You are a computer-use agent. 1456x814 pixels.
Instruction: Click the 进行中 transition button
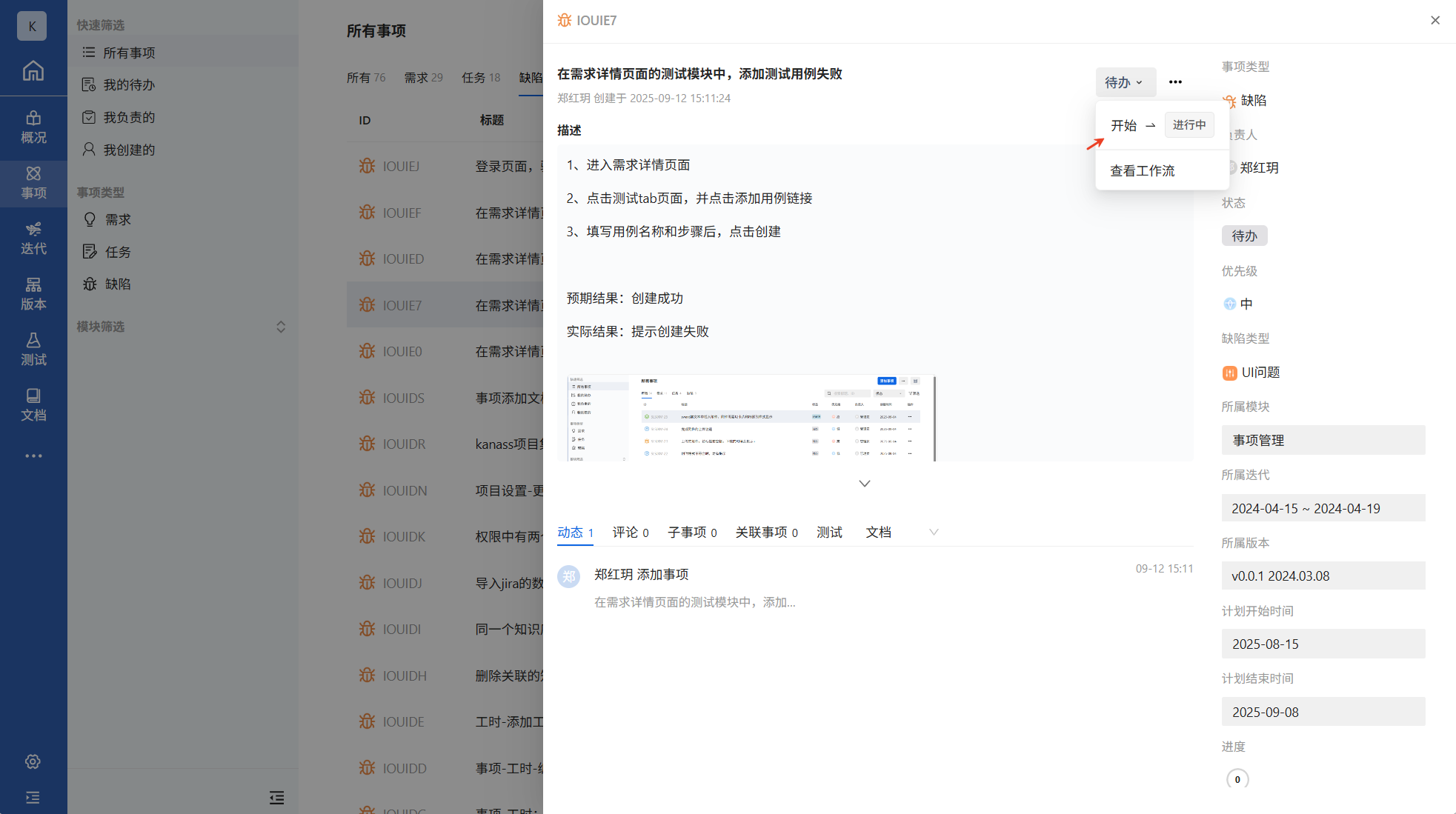tap(1189, 125)
